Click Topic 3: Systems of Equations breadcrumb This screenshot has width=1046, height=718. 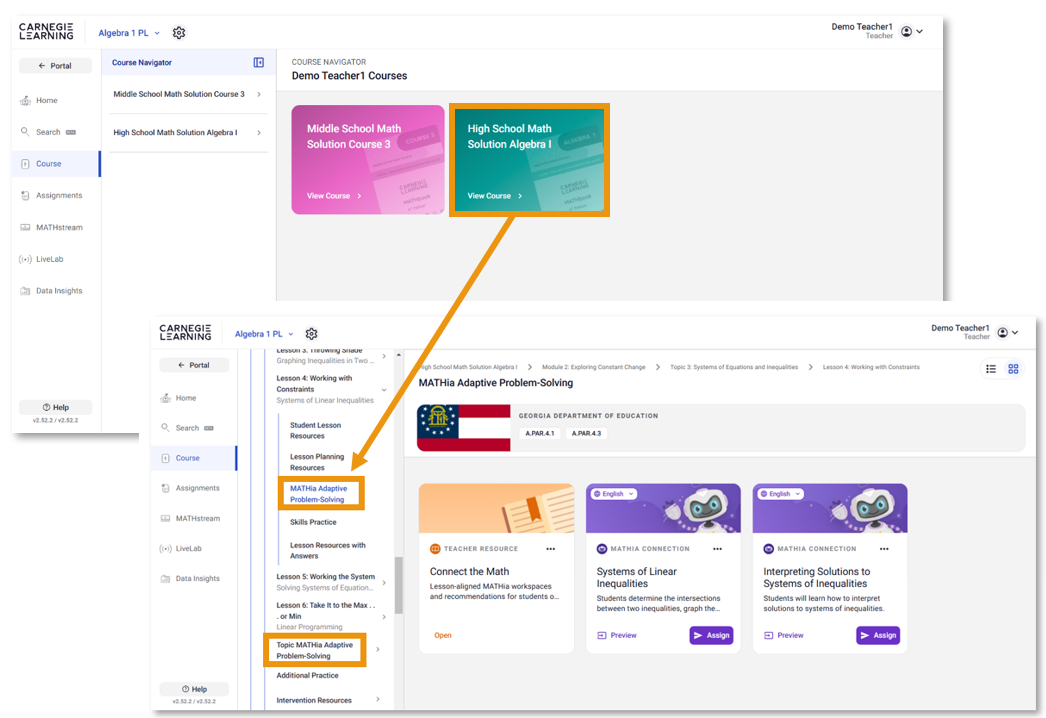(x=734, y=367)
